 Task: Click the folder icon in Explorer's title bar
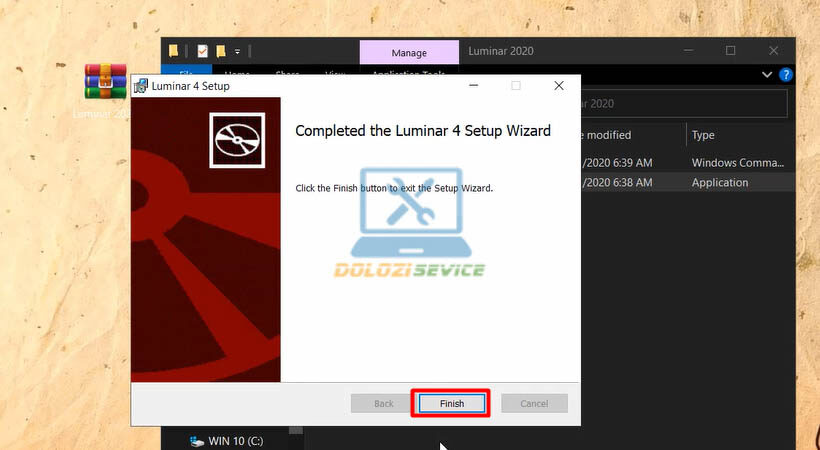tap(174, 51)
